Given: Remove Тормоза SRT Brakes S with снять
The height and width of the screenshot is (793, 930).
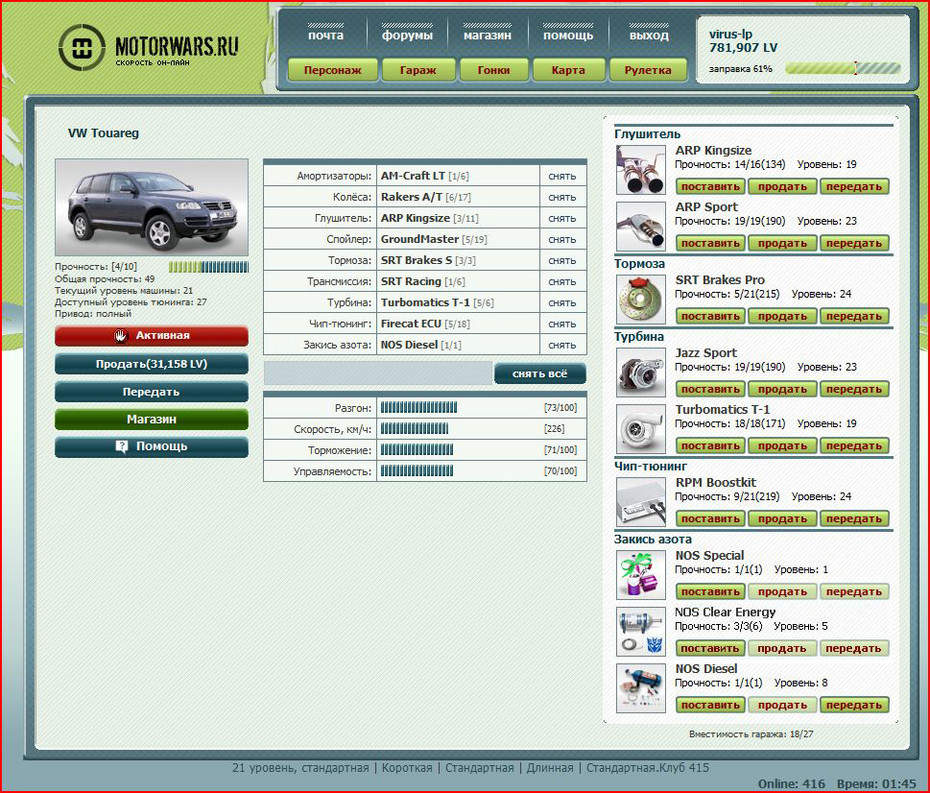Looking at the screenshot, I should pos(562,260).
